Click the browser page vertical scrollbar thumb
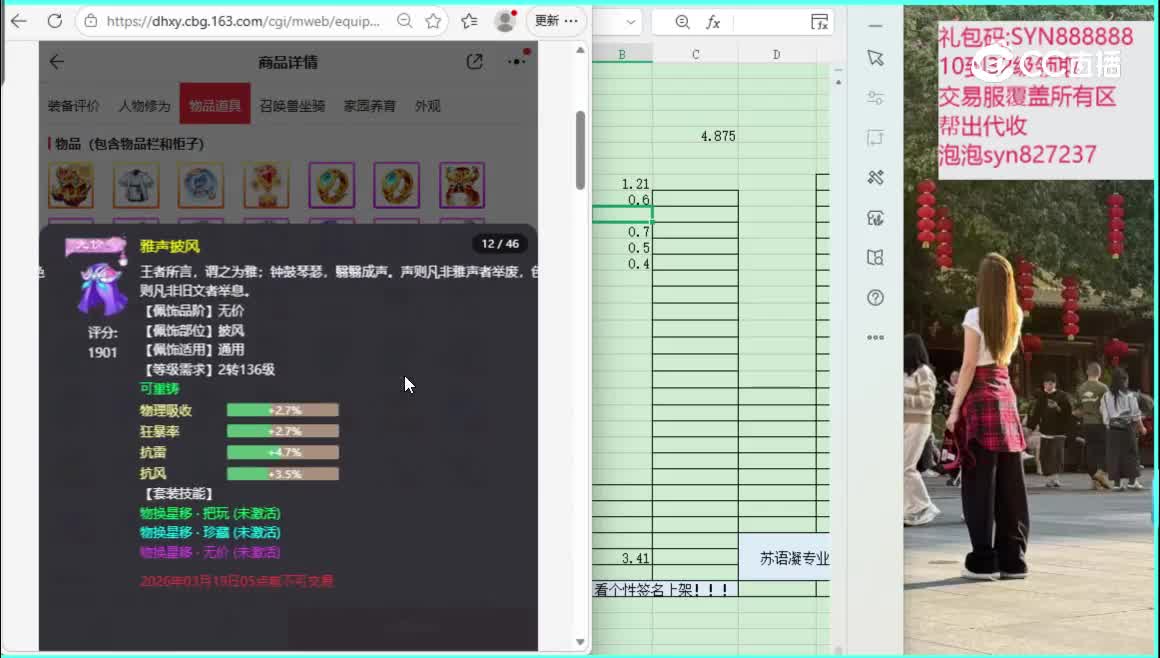Image resolution: width=1160 pixels, height=658 pixels. 580,150
